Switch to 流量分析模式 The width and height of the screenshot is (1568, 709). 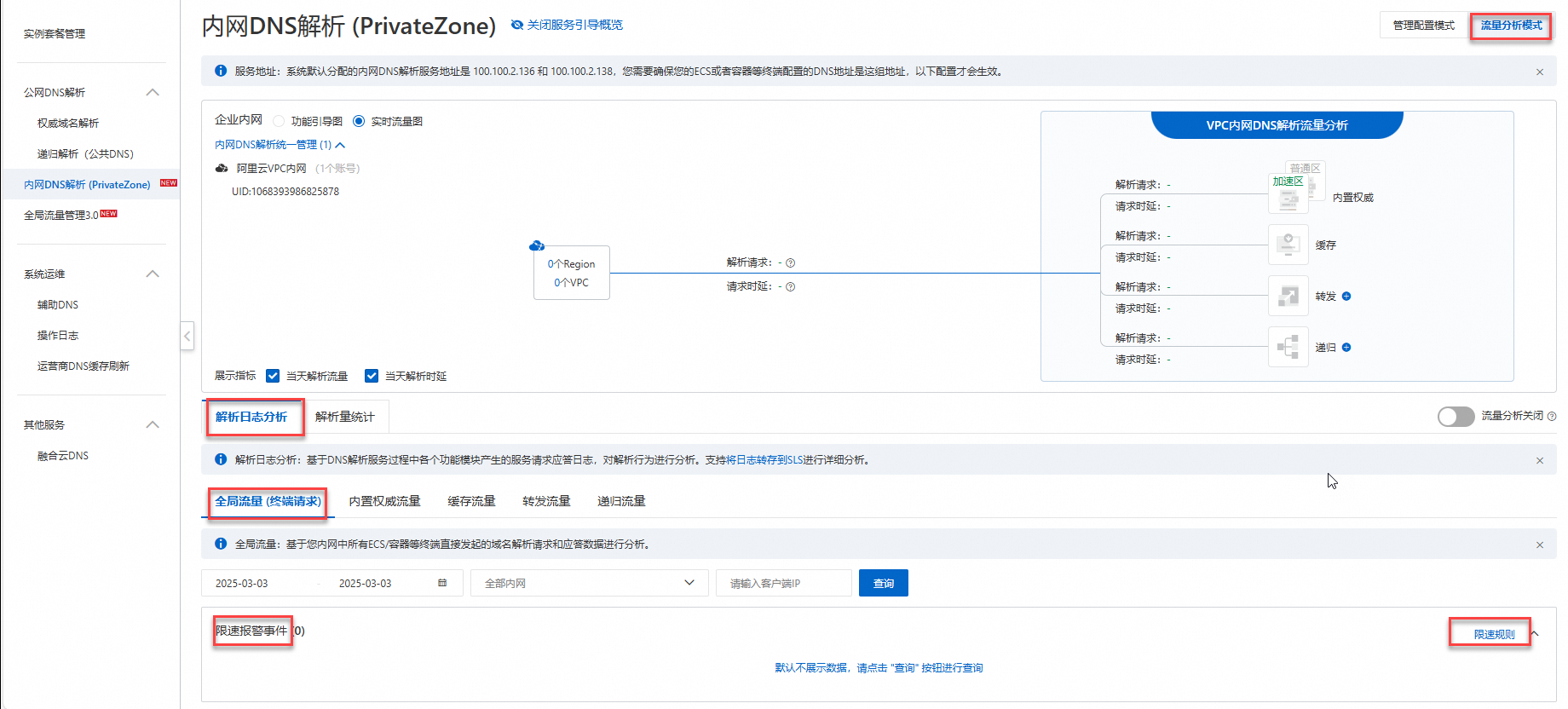[1511, 26]
